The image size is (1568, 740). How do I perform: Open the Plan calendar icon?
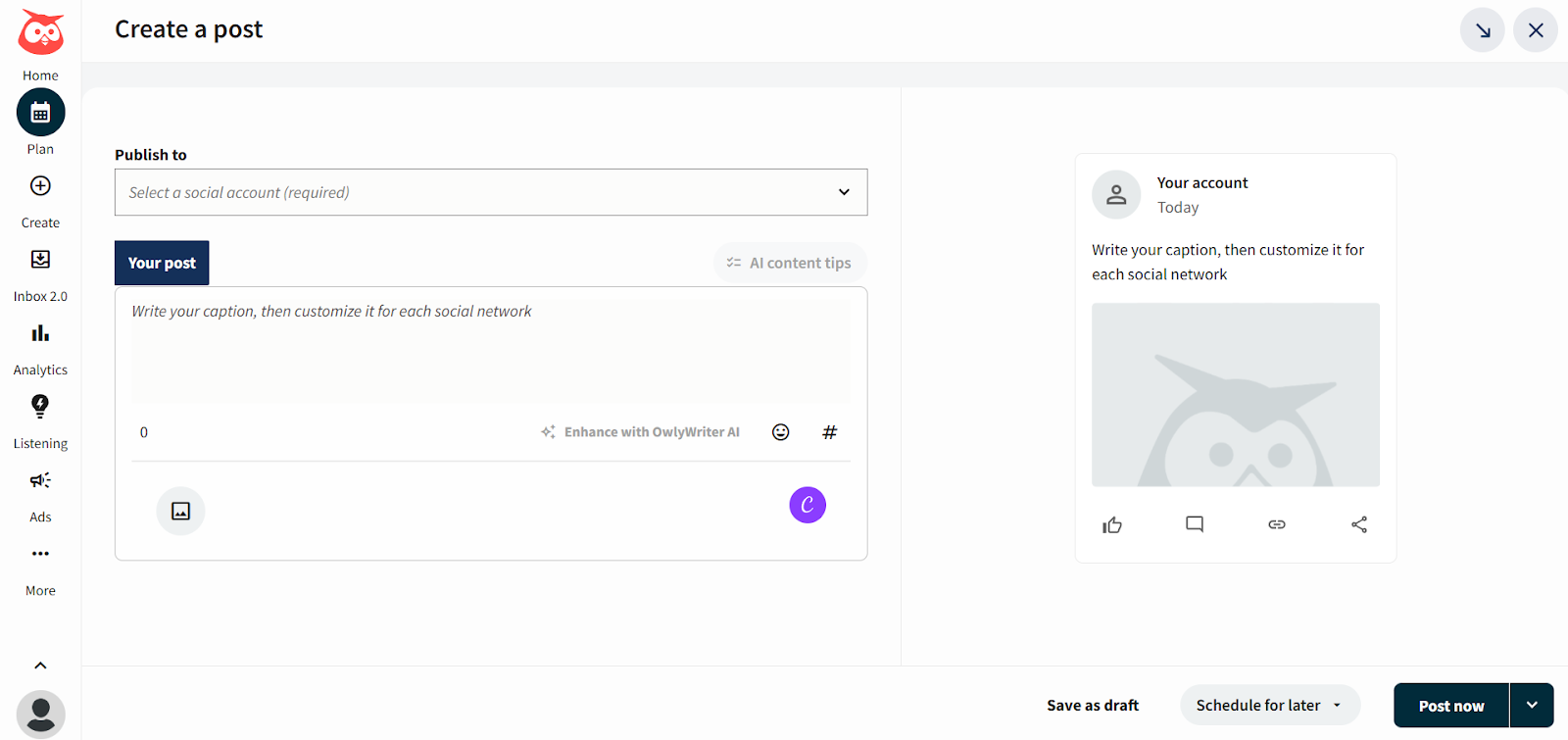(x=40, y=113)
